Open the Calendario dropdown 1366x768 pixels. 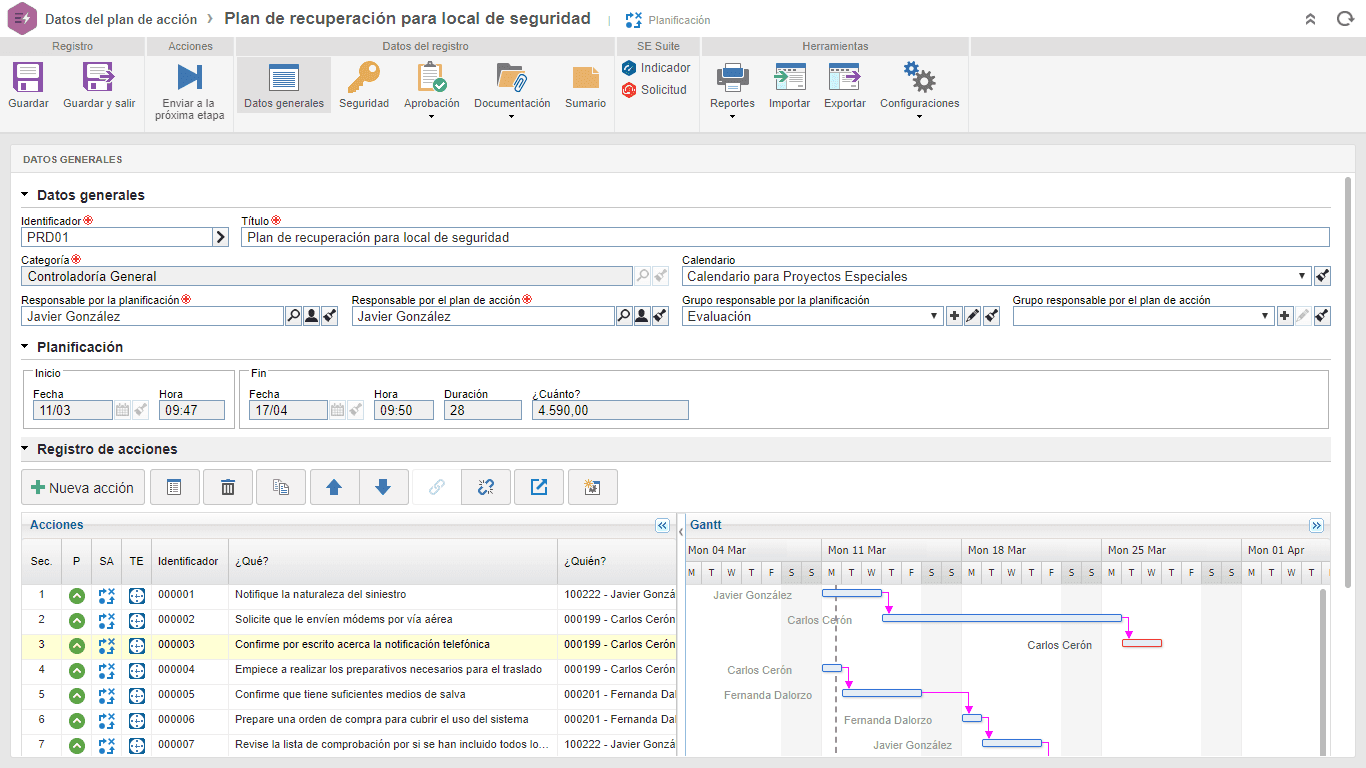(x=1302, y=276)
